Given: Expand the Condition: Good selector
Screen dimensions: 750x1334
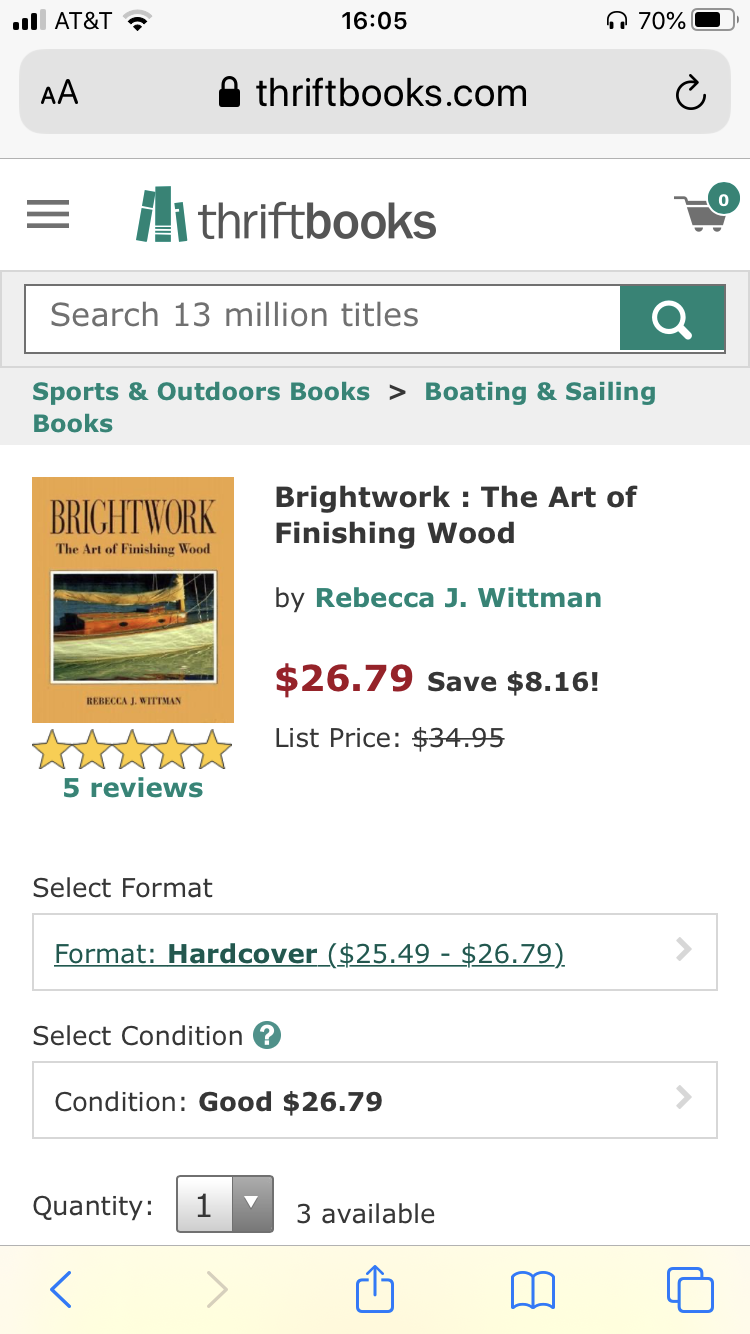Looking at the screenshot, I should (x=375, y=1100).
